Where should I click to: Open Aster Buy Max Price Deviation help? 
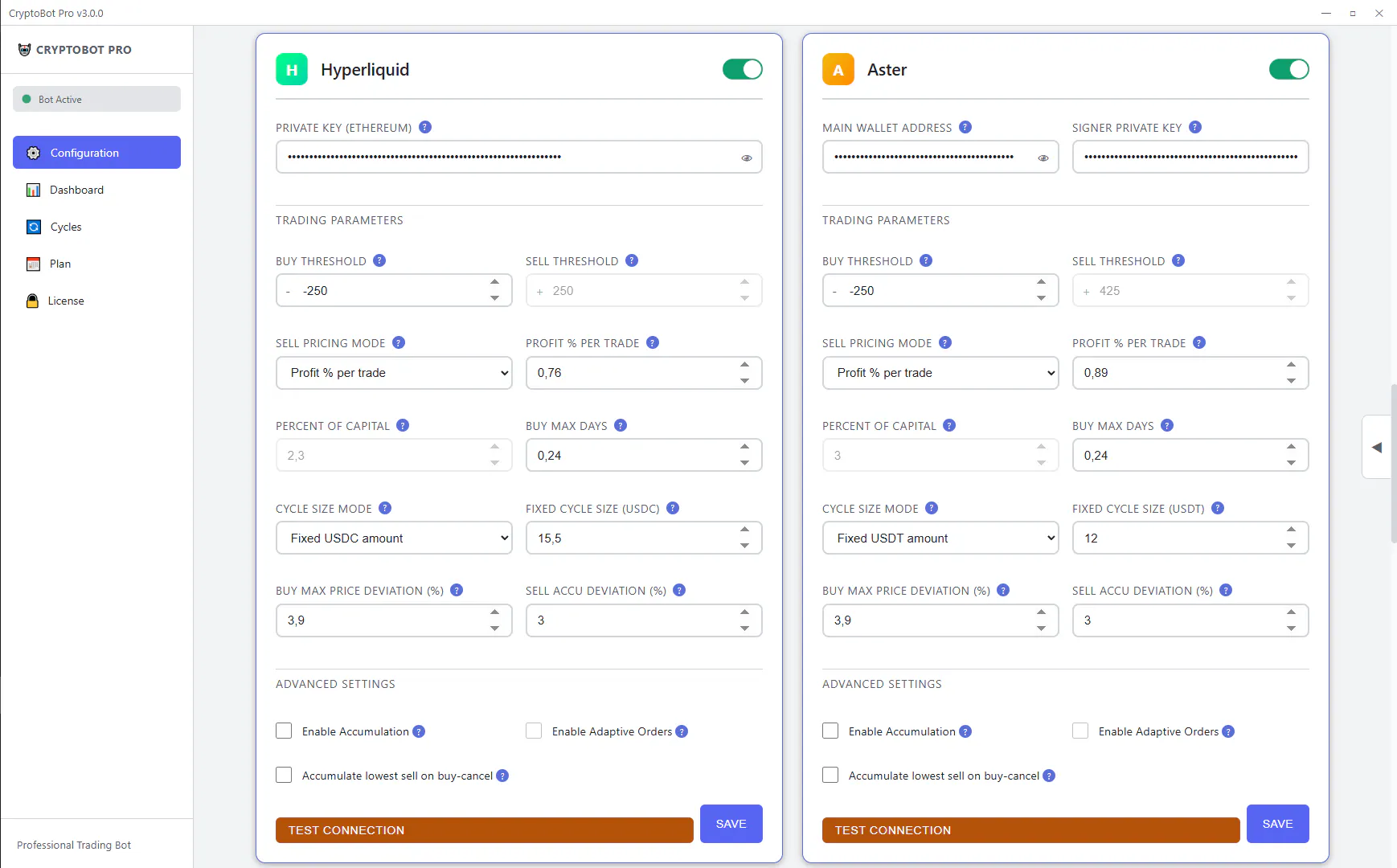coord(1003,590)
